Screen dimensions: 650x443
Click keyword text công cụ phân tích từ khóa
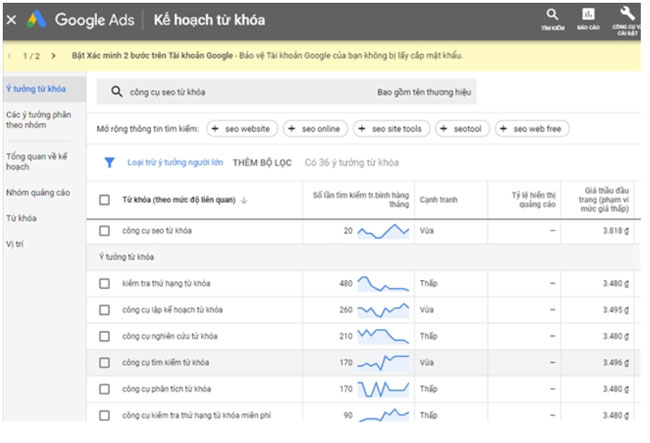pyautogui.click(x=167, y=389)
